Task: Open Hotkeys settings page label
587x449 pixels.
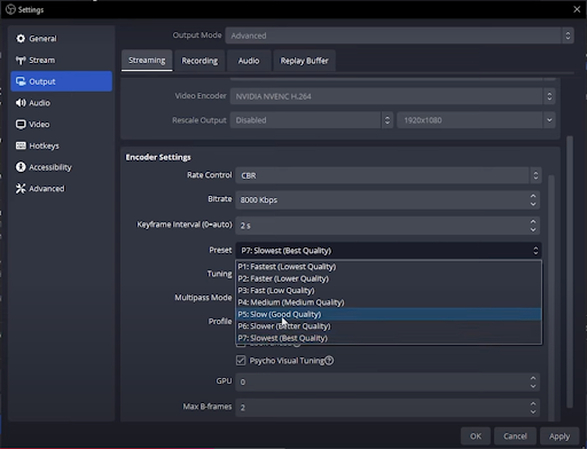Action: [x=44, y=146]
